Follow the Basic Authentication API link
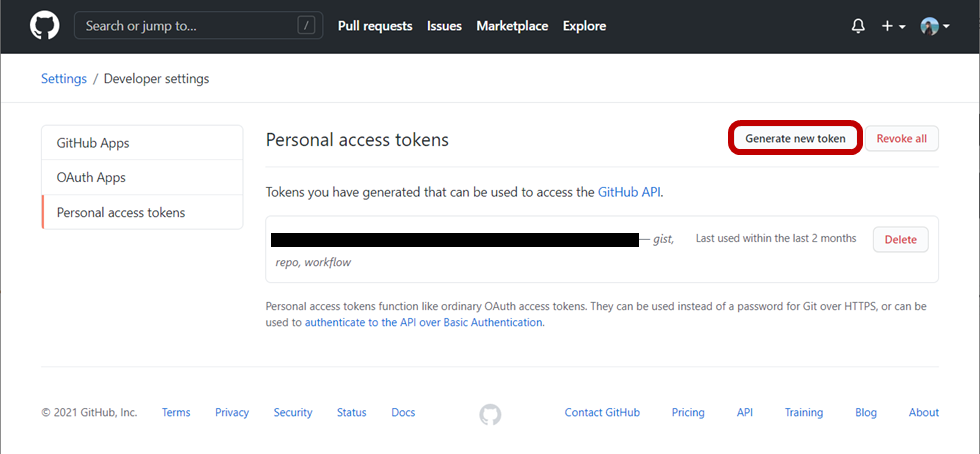The width and height of the screenshot is (980, 454). point(423,323)
